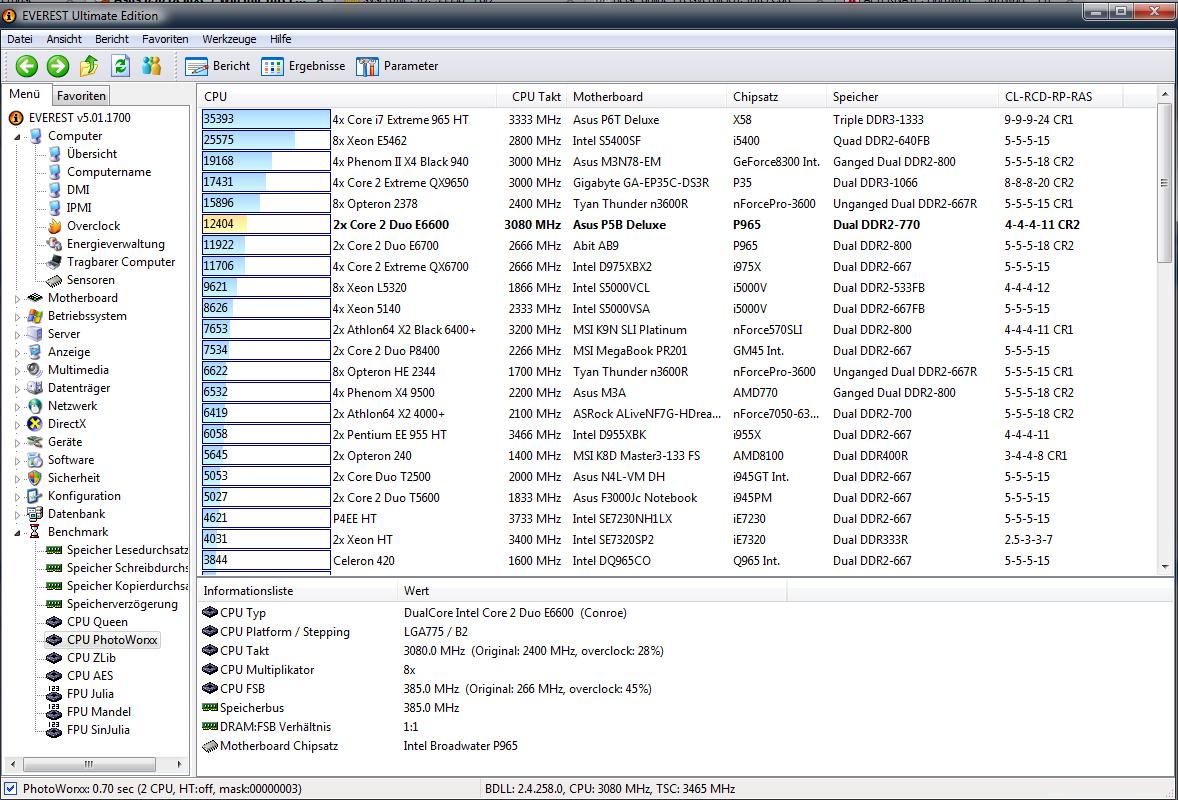Select the Sicherheit shield icon

point(35,478)
